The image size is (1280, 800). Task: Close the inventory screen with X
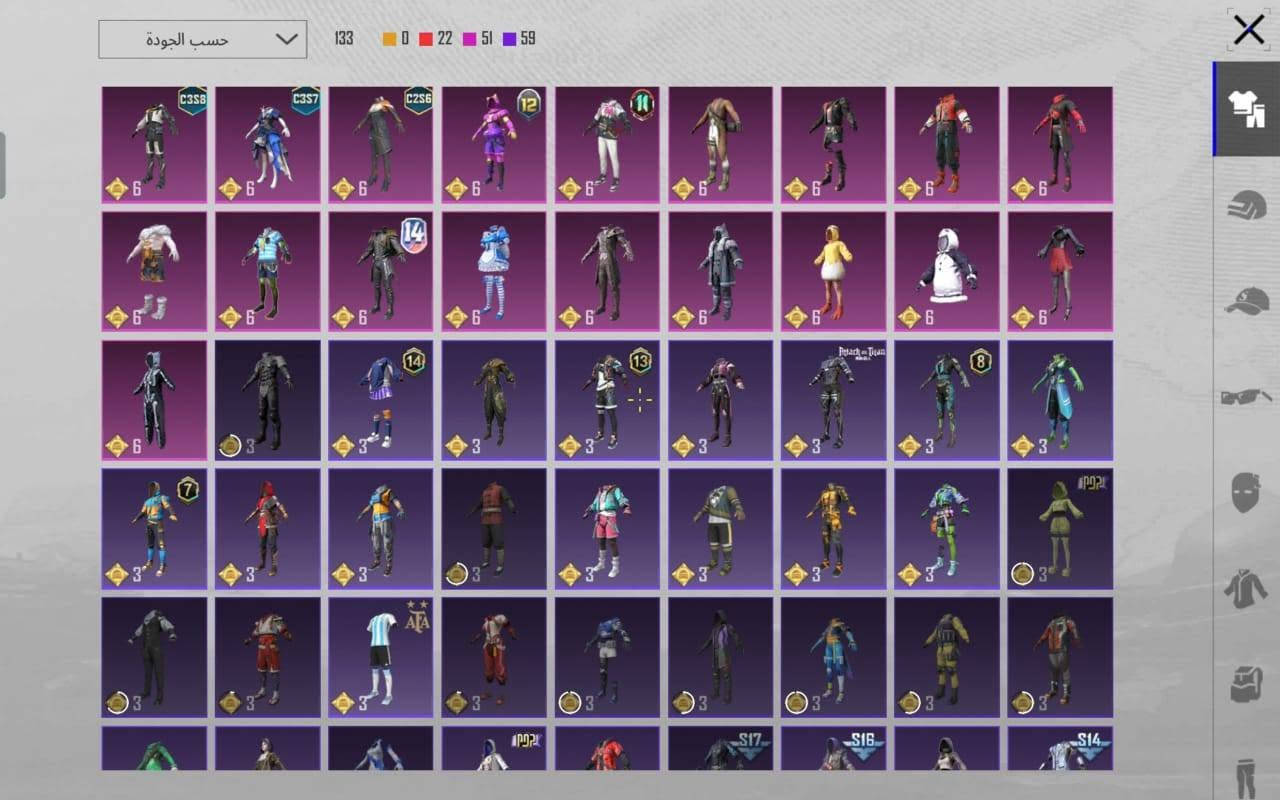[1248, 30]
